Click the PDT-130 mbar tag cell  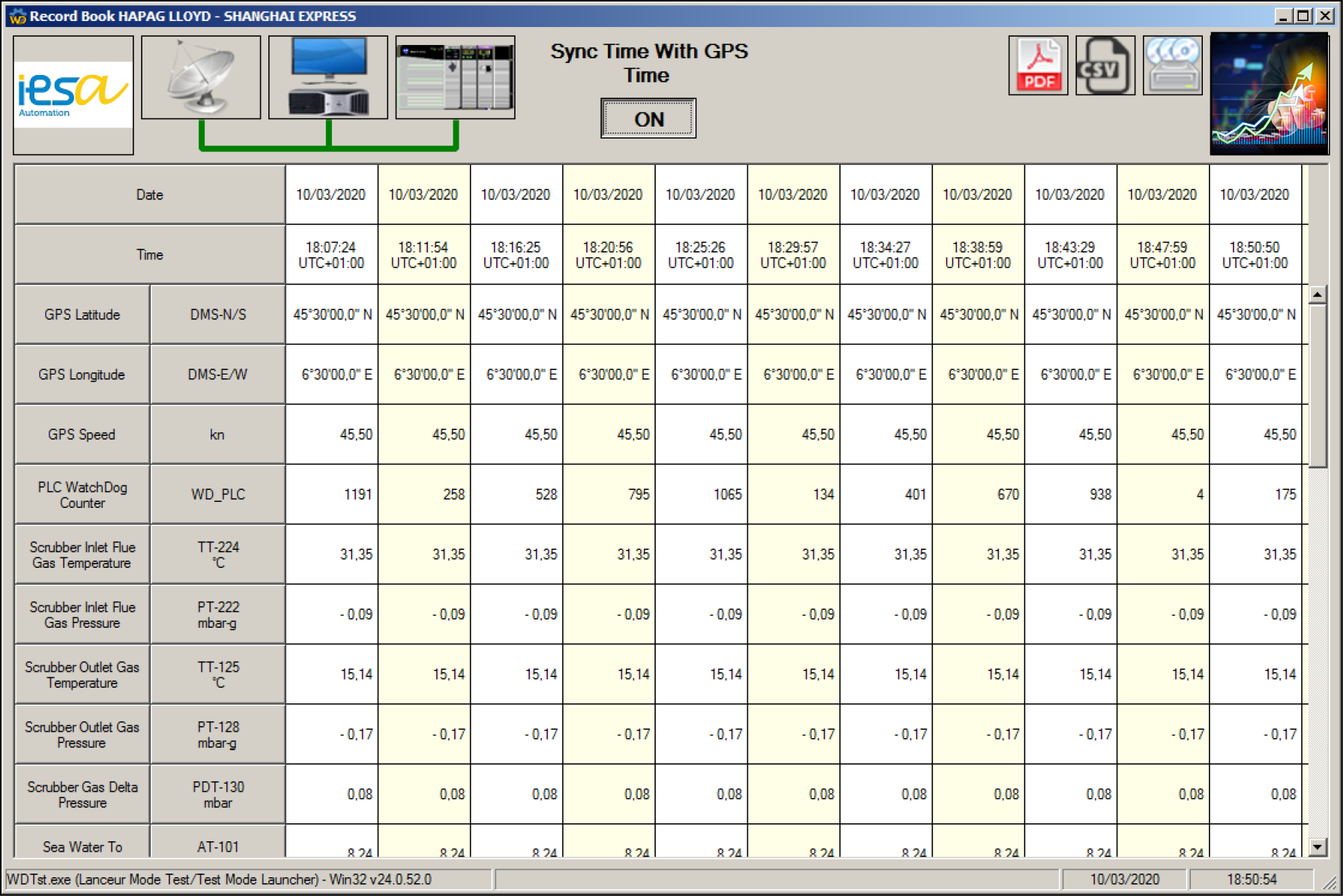coord(218,794)
